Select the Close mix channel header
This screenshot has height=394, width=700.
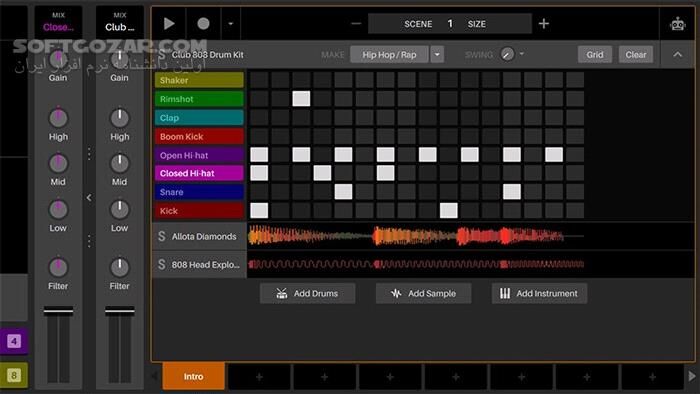click(58, 22)
